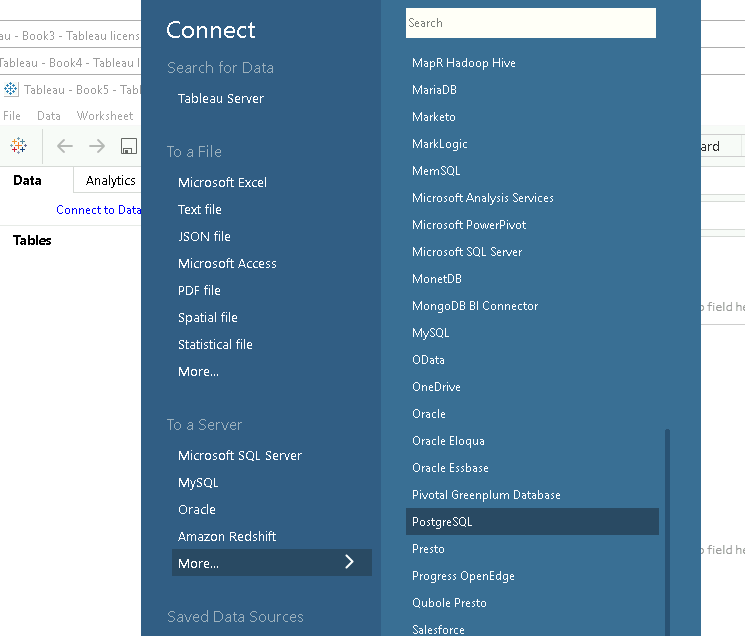Select Oracle Essbase connector

[x=450, y=468]
